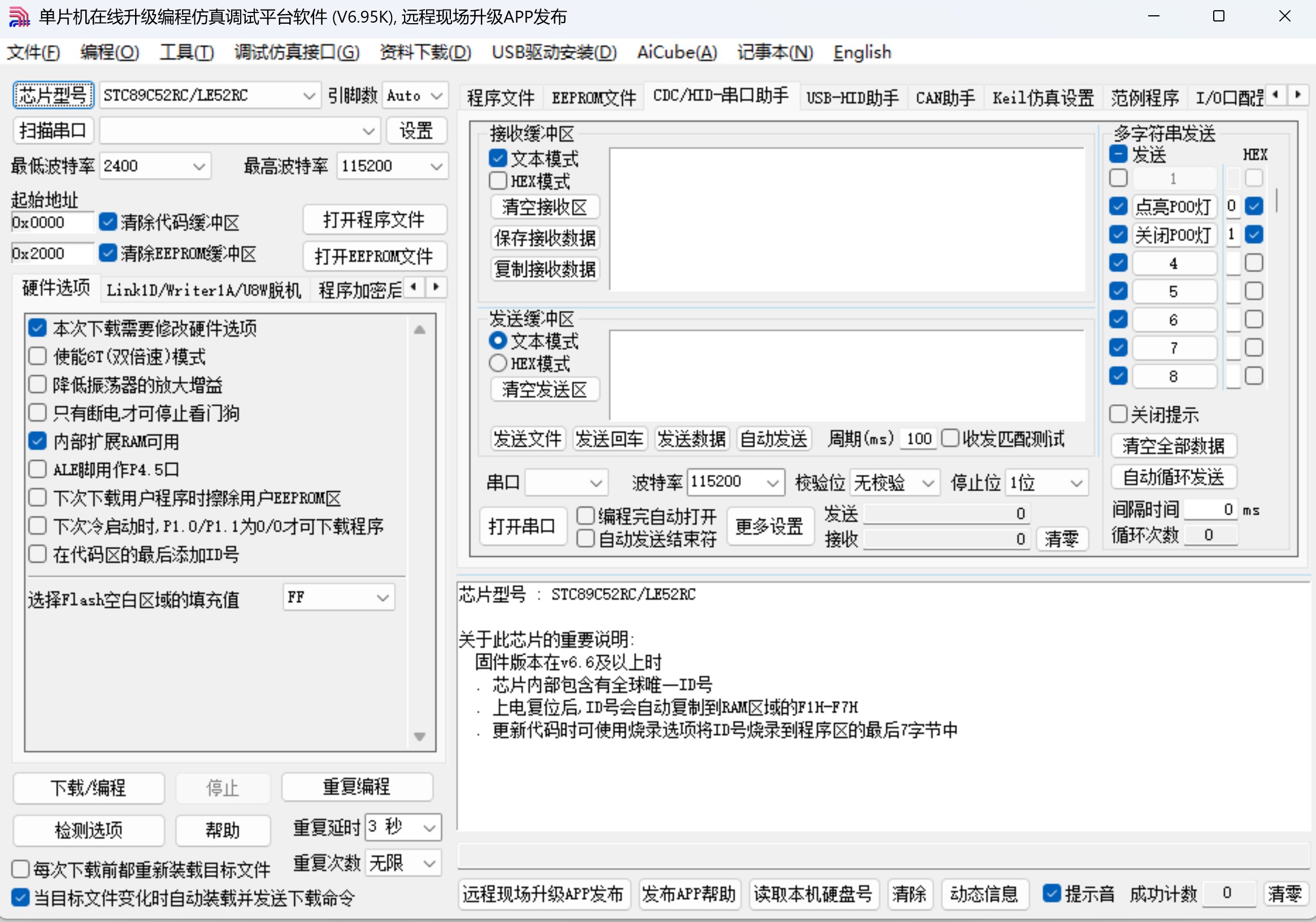Screen dimensions: 1316x922
Task: Switch language via English menu
Action: click(863, 52)
